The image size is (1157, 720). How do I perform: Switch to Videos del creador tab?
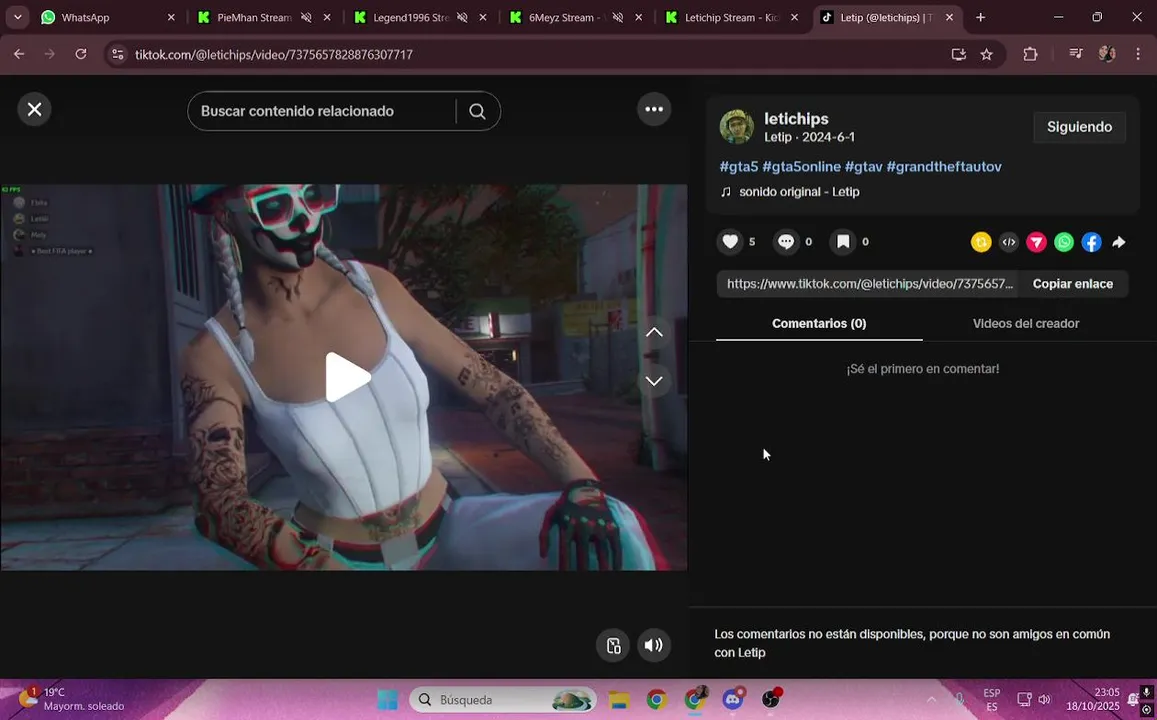point(1026,324)
